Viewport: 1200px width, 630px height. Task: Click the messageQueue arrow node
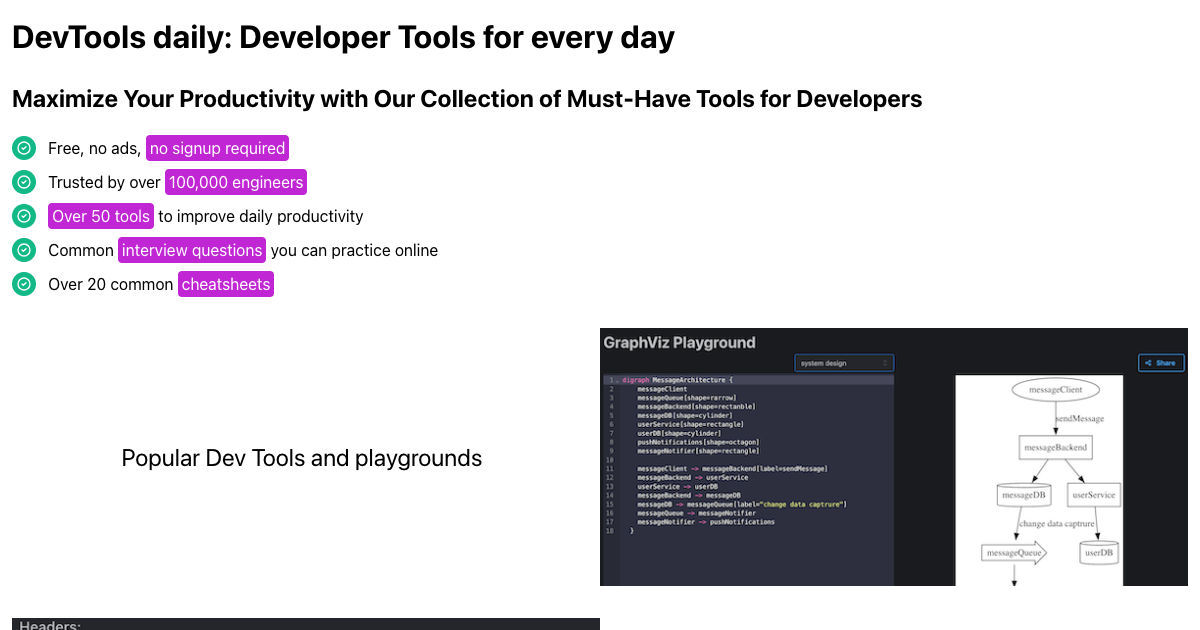click(x=1014, y=552)
